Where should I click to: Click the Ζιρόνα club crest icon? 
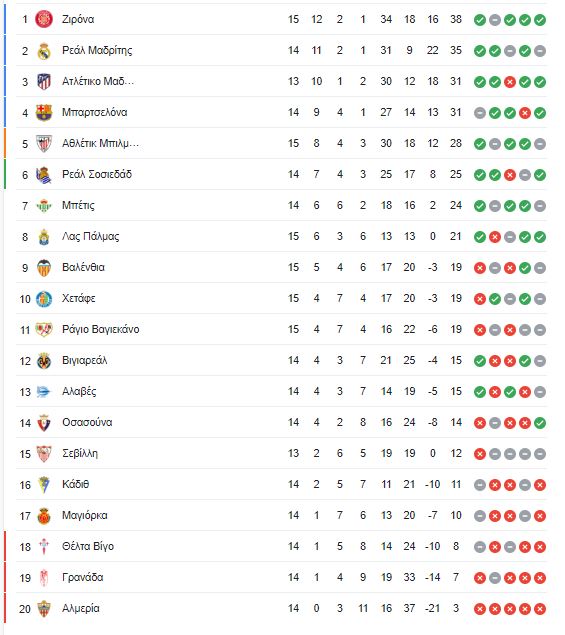(x=44, y=19)
